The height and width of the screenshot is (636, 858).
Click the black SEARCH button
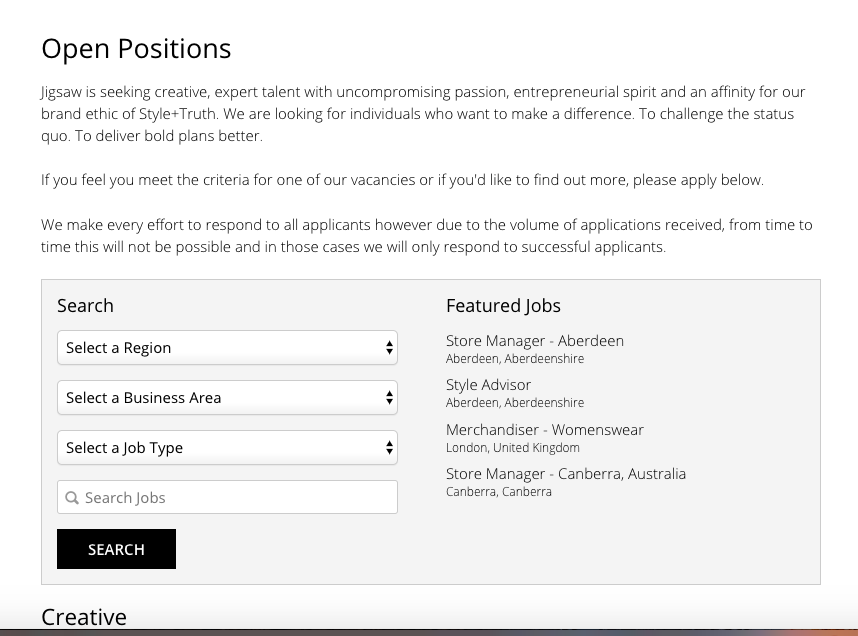(x=117, y=549)
